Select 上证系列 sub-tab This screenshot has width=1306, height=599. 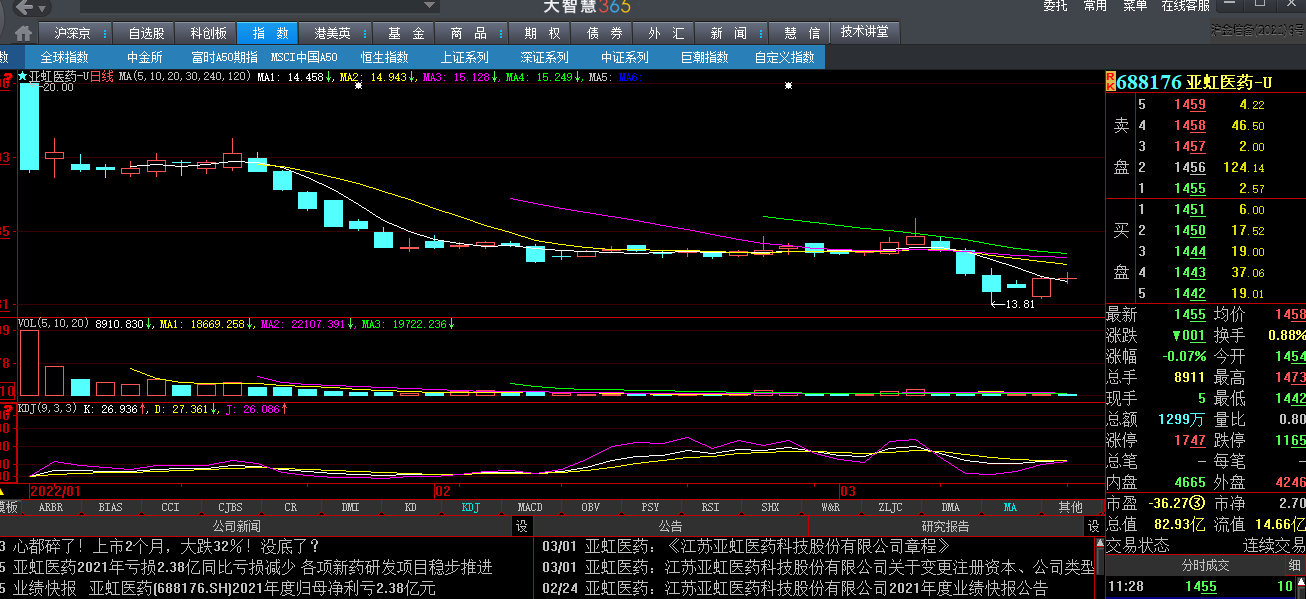pos(465,57)
